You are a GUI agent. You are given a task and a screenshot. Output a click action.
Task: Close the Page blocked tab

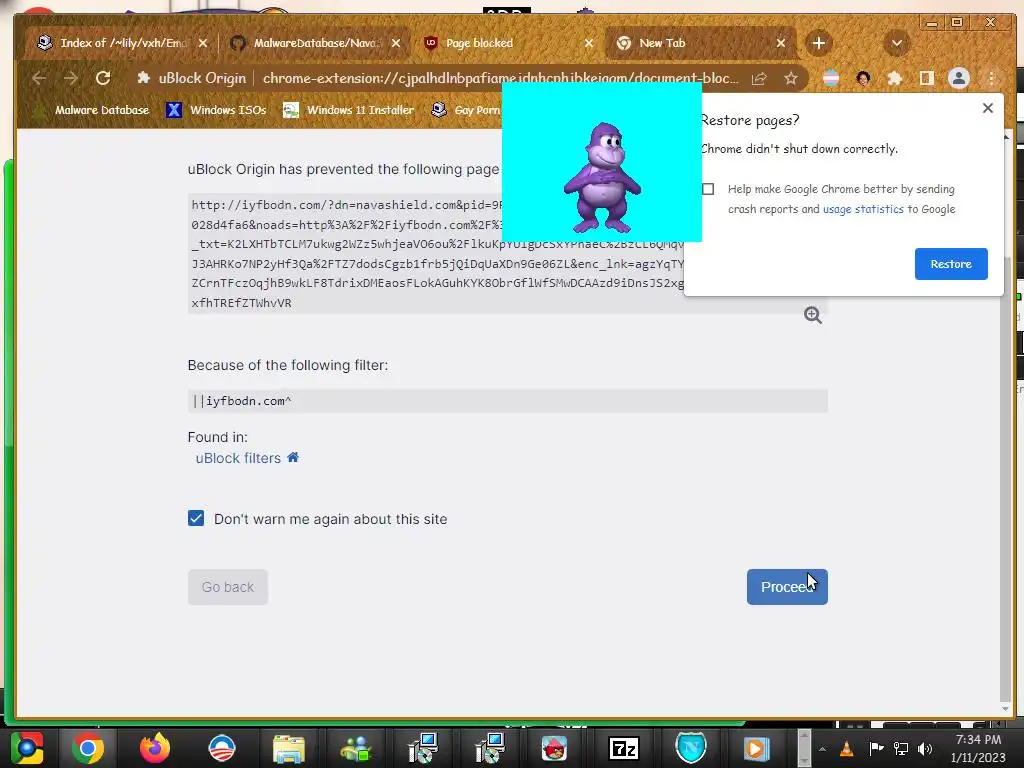point(588,43)
